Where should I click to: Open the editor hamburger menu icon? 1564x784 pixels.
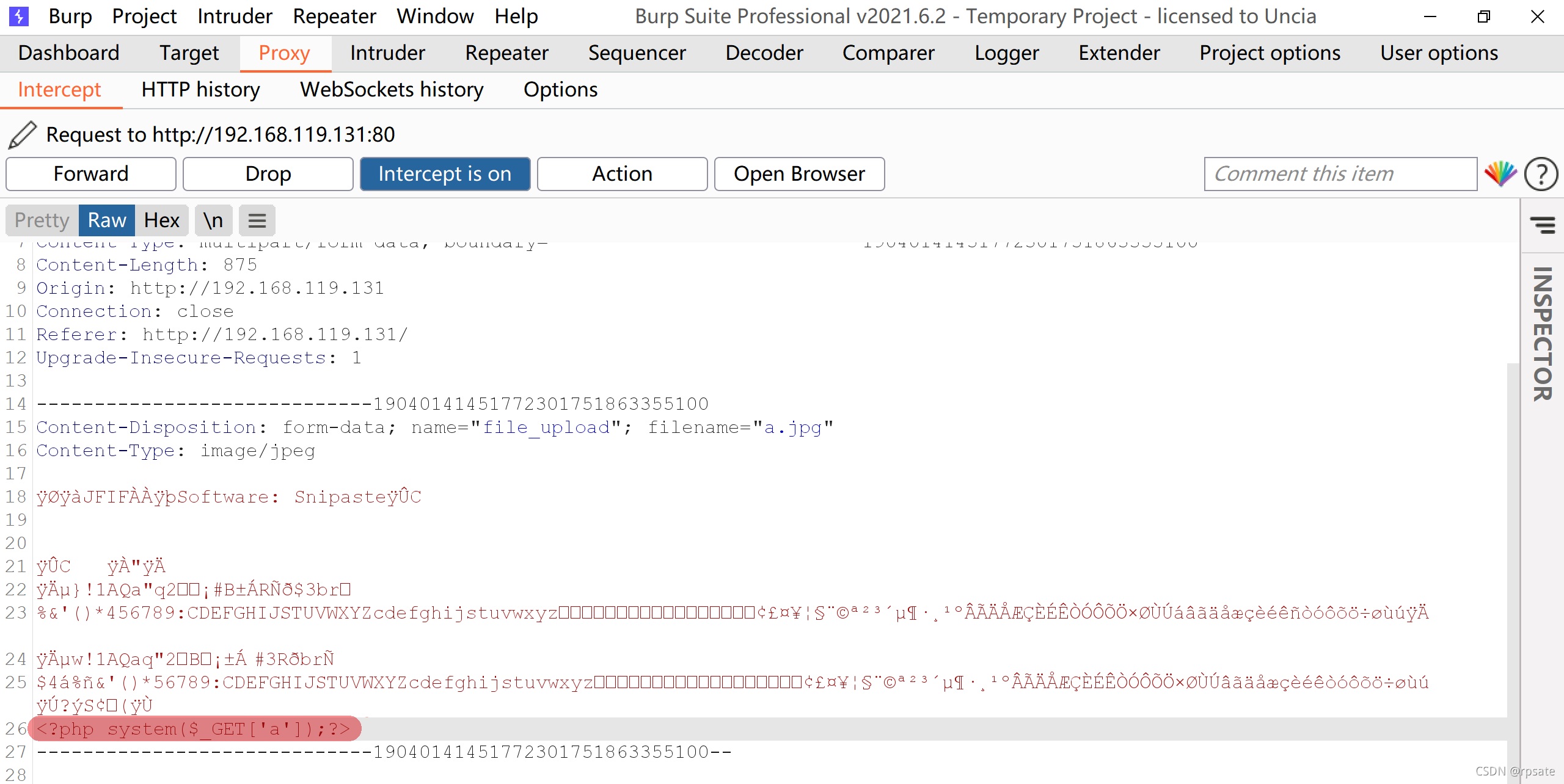point(257,220)
